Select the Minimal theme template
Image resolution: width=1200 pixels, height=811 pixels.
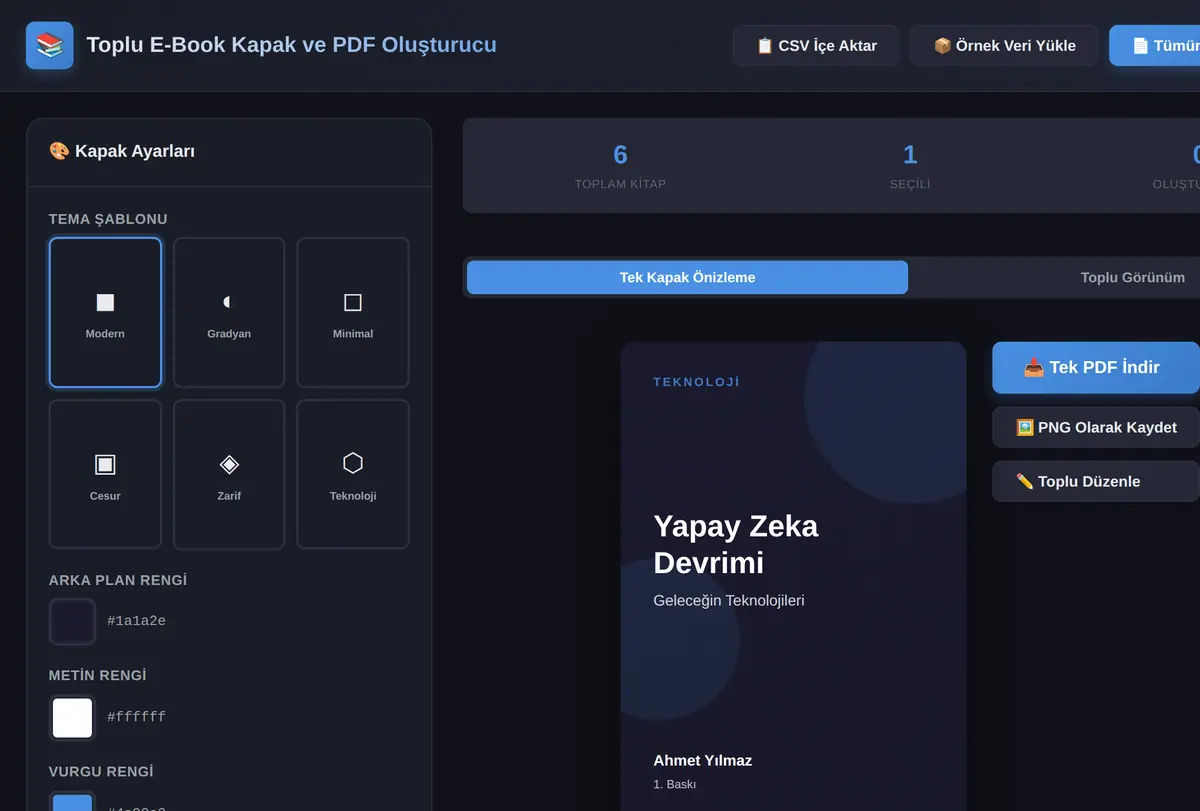click(x=353, y=312)
